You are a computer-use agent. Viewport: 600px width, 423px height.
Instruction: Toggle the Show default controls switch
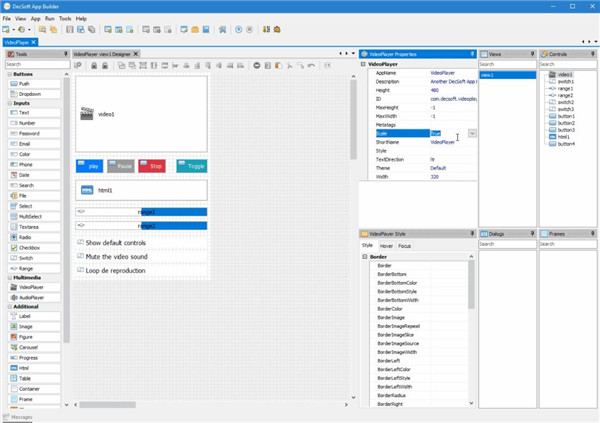[80, 243]
